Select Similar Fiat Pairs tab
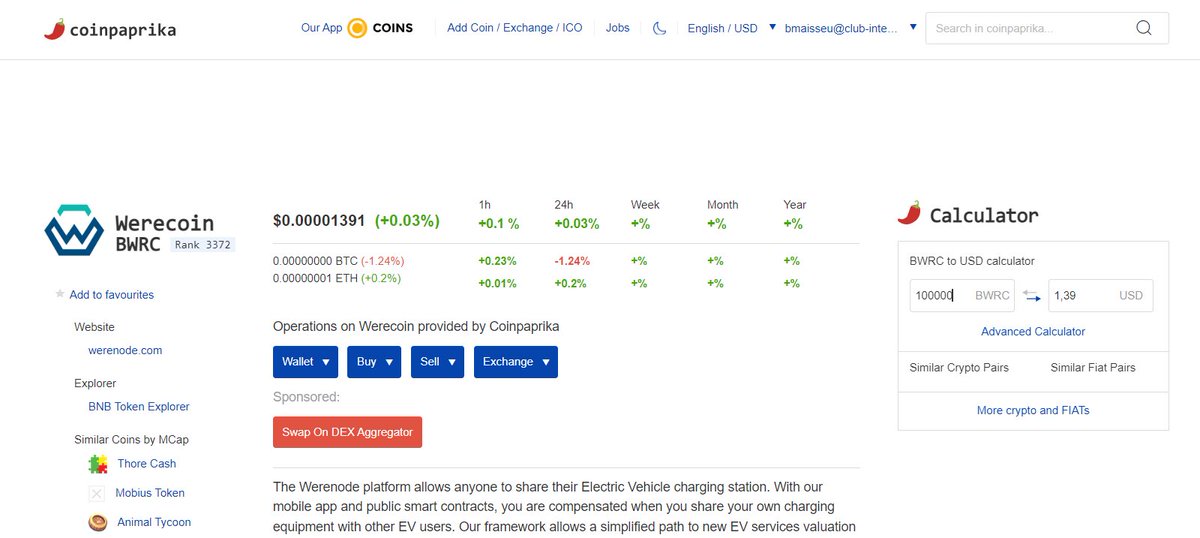 pyautogui.click(x=1093, y=368)
